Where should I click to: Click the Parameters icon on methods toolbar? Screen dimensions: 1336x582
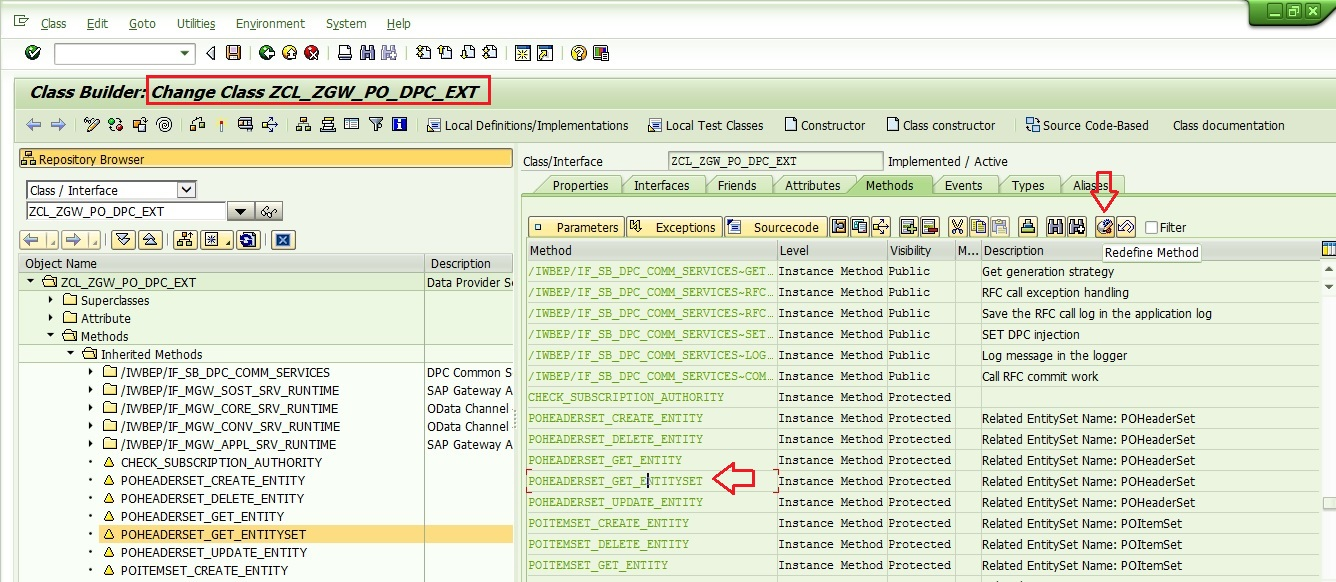(577, 226)
